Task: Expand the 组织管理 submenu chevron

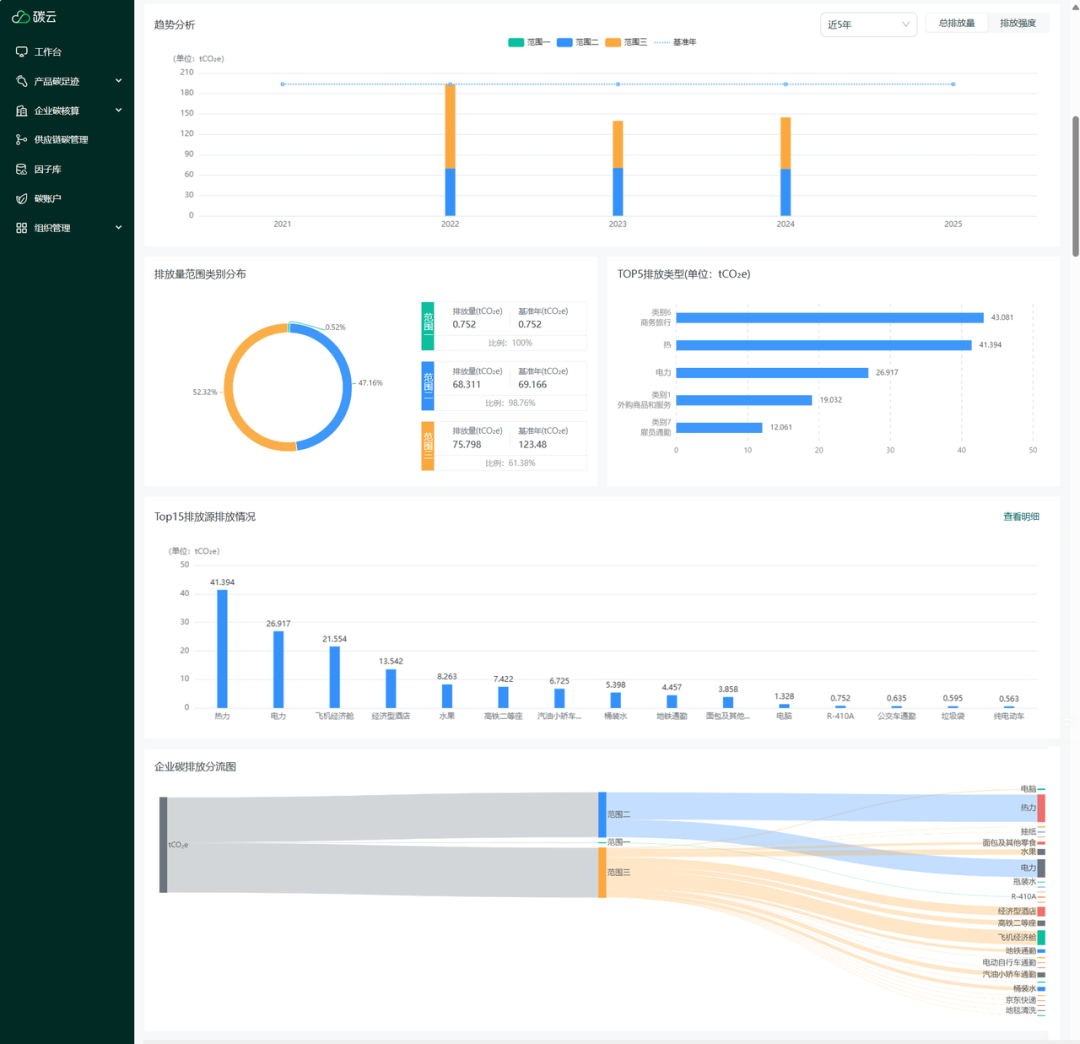Action: [118, 228]
